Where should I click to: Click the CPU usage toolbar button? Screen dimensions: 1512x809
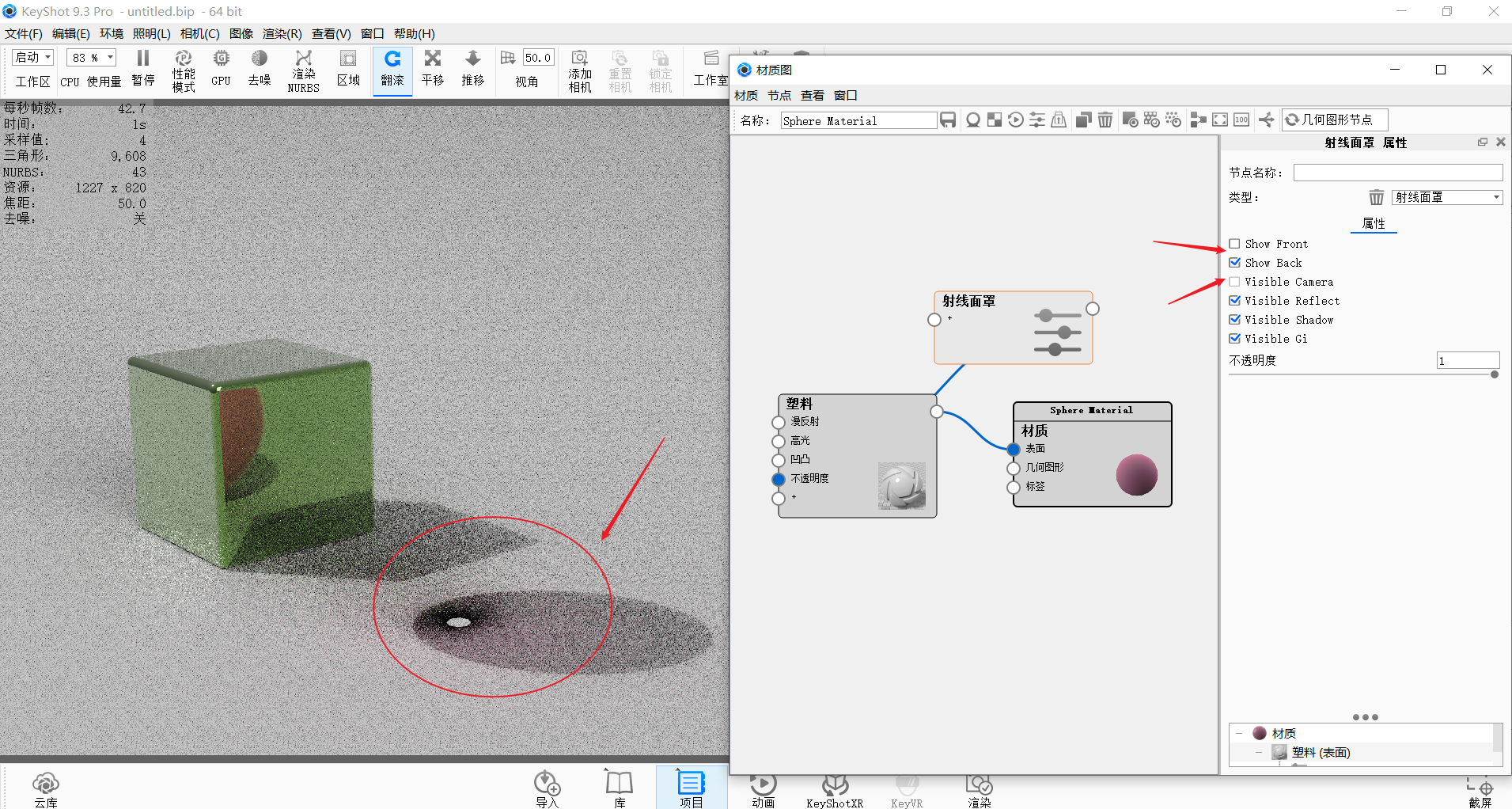tap(91, 81)
